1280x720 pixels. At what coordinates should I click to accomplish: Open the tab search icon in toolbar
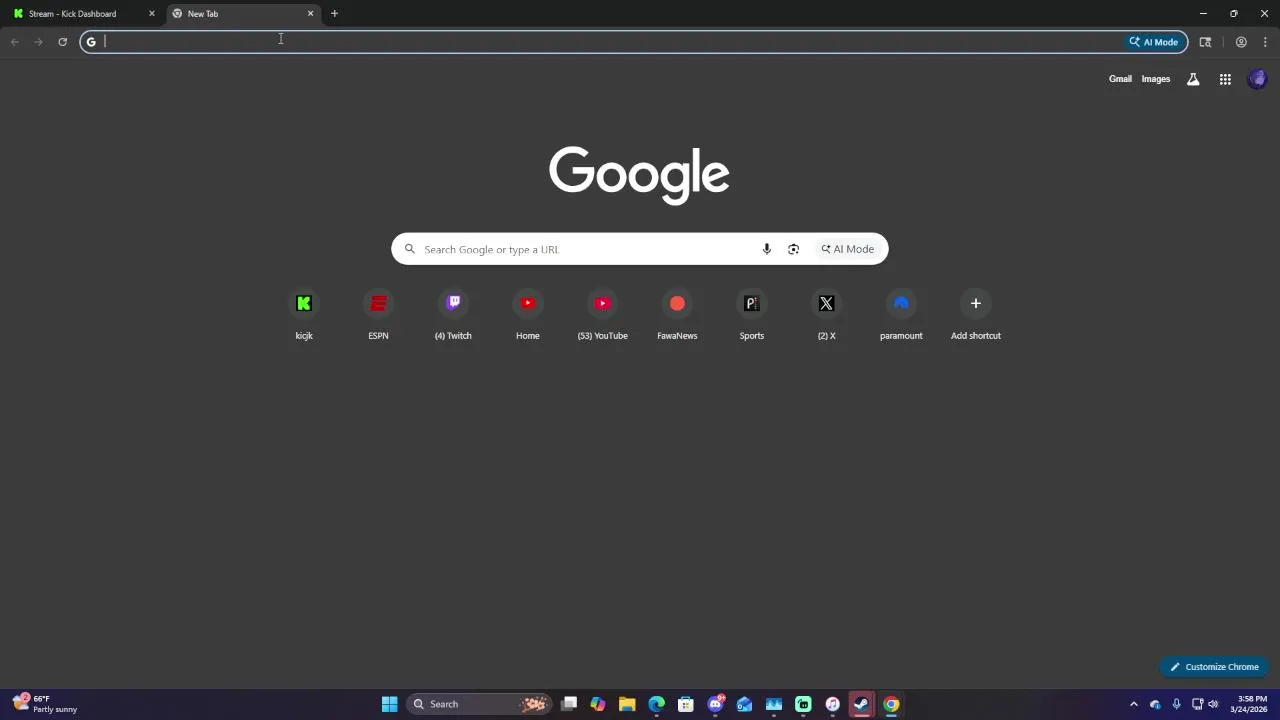click(x=1205, y=42)
